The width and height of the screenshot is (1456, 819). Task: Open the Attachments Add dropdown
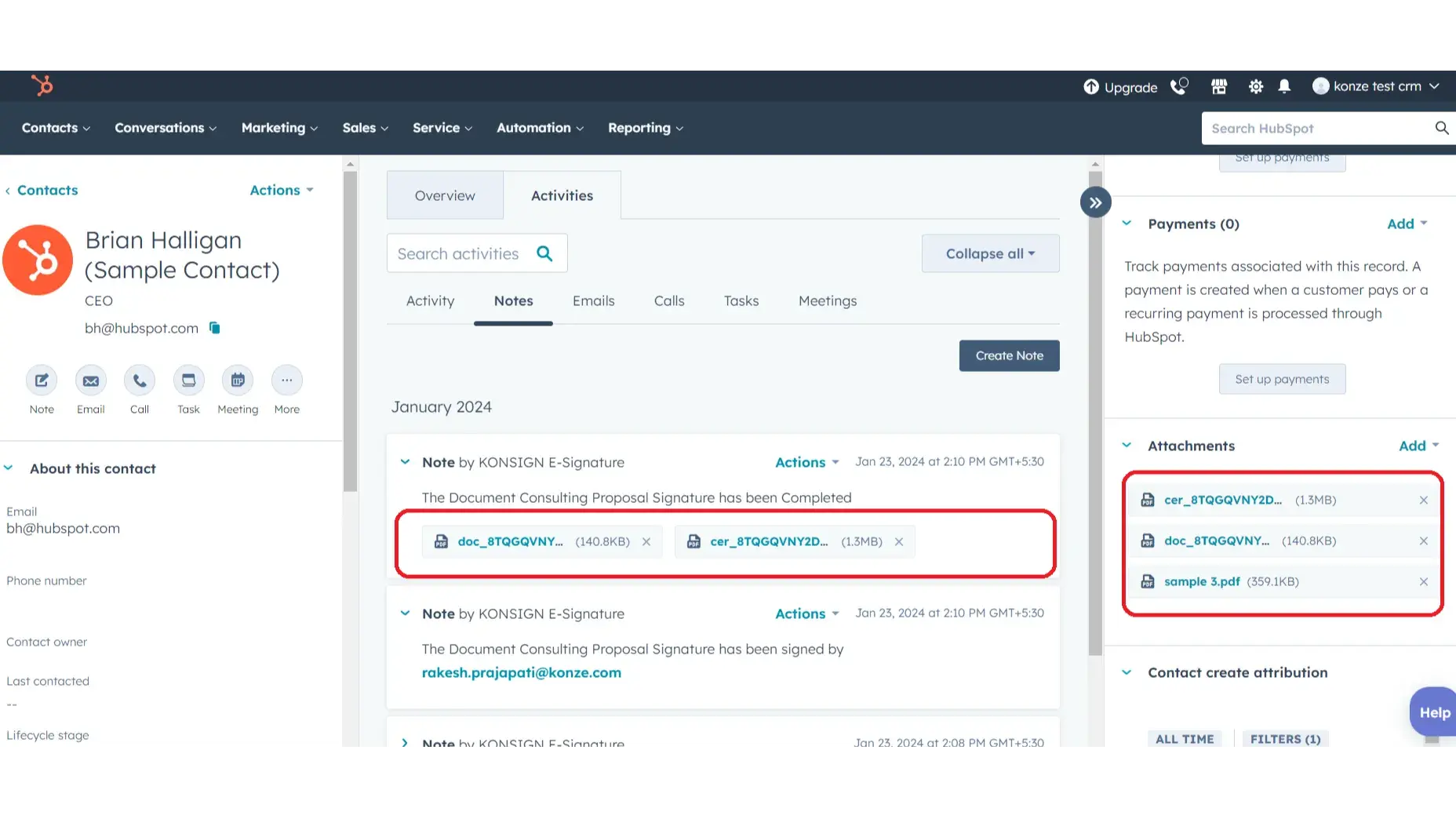1419,446
